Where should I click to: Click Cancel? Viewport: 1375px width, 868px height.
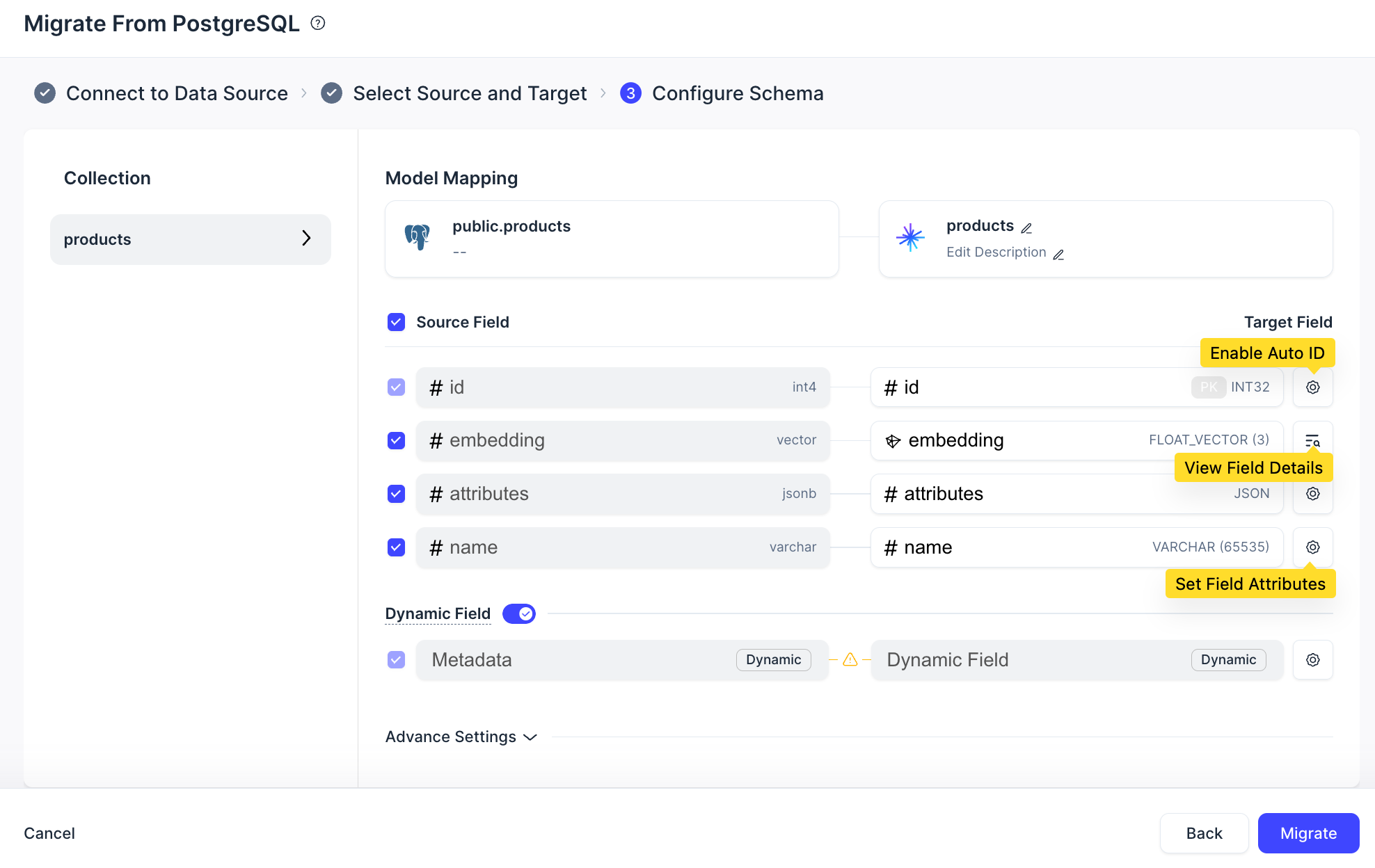(49, 833)
